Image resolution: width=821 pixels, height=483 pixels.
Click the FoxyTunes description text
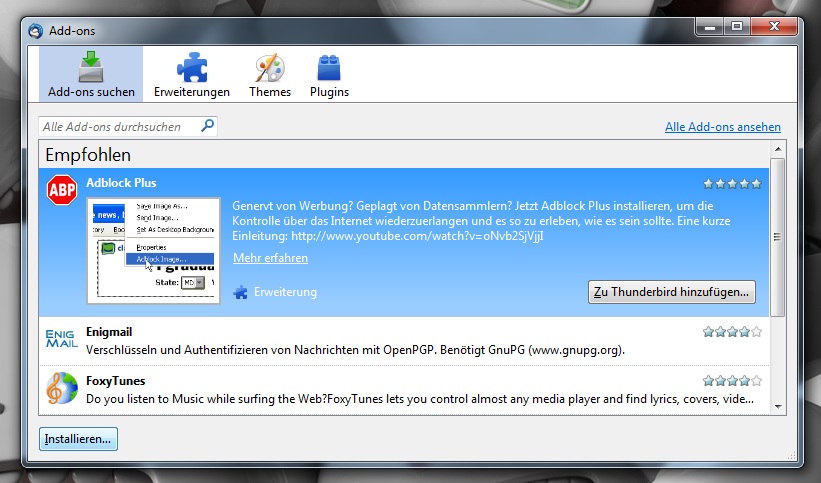click(420, 399)
